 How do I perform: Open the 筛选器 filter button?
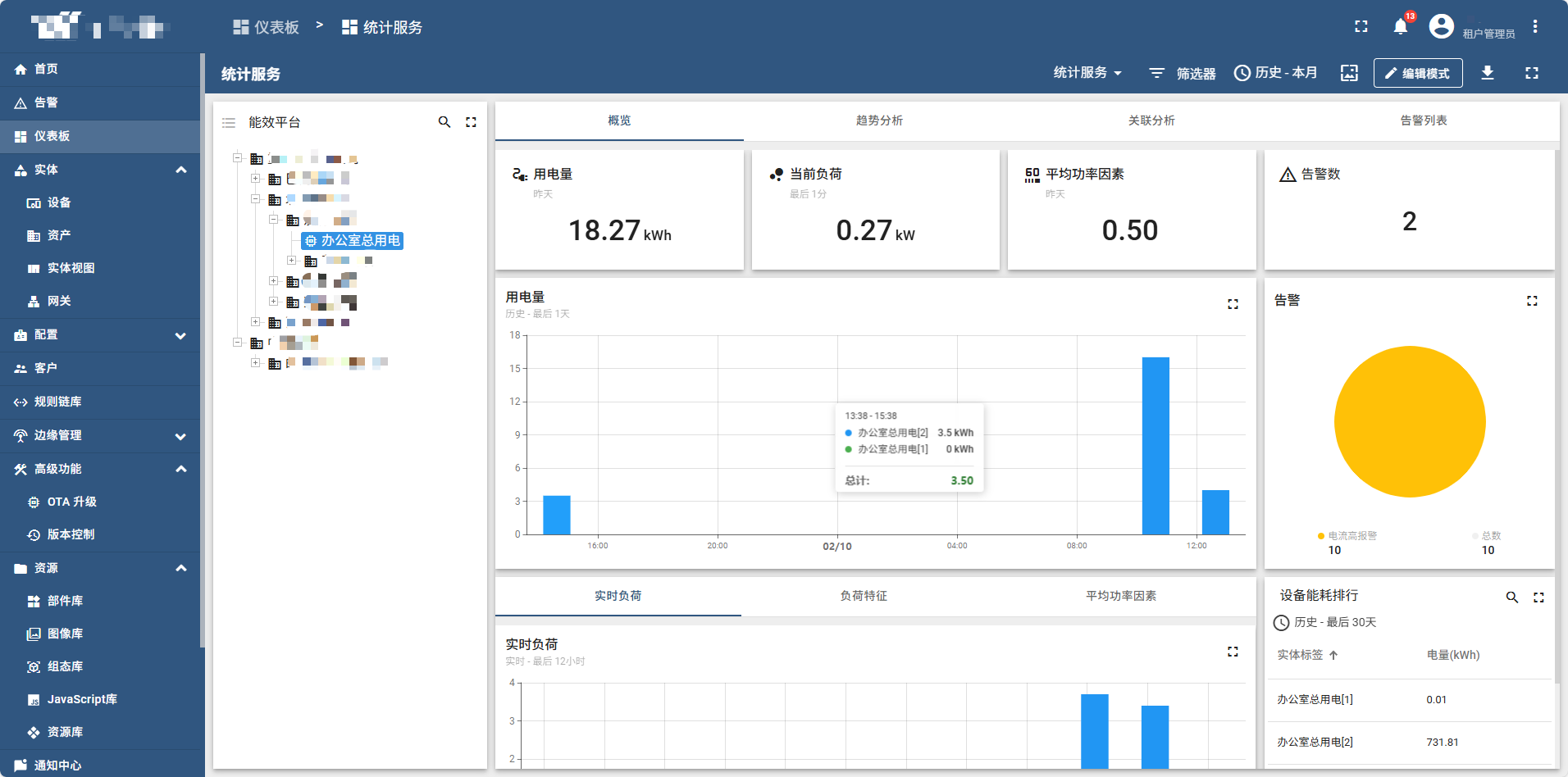point(1182,73)
